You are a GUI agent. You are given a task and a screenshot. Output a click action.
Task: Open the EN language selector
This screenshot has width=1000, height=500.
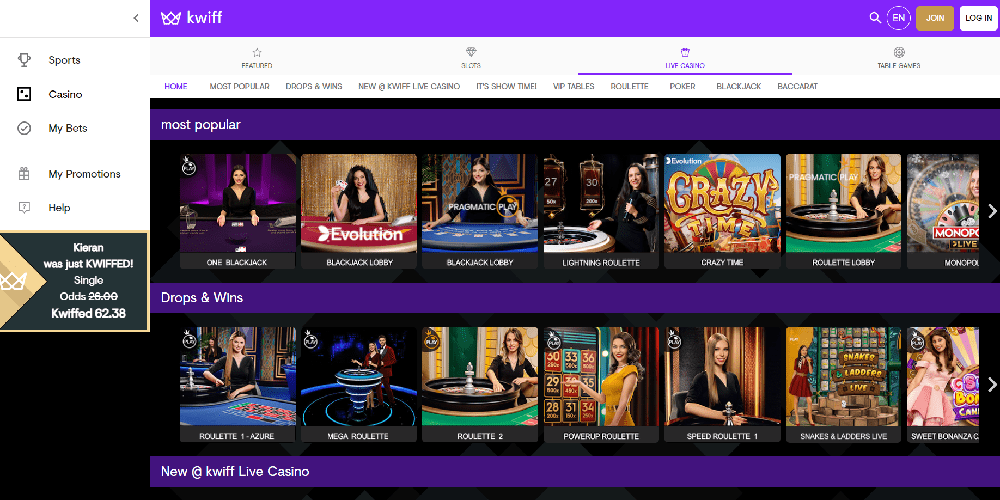(x=899, y=18)
